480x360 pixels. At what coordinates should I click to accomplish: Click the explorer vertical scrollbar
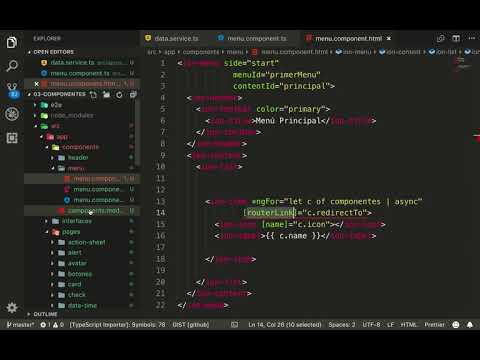point(137,133)
